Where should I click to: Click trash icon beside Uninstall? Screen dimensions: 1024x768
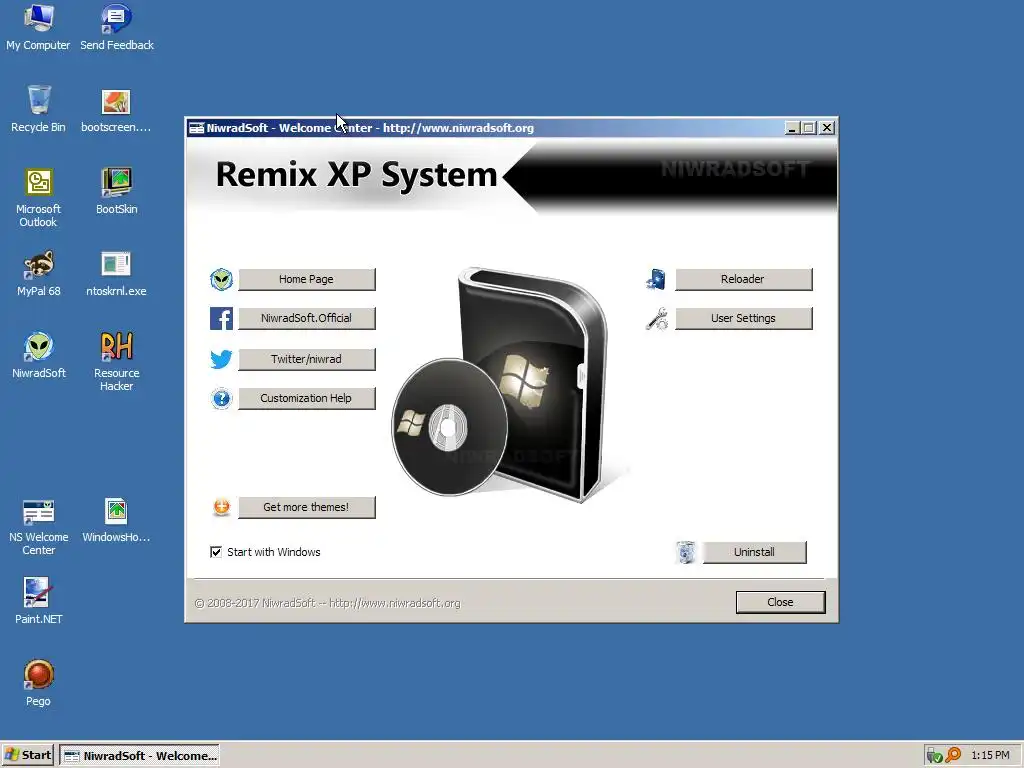tap(686, 552)
